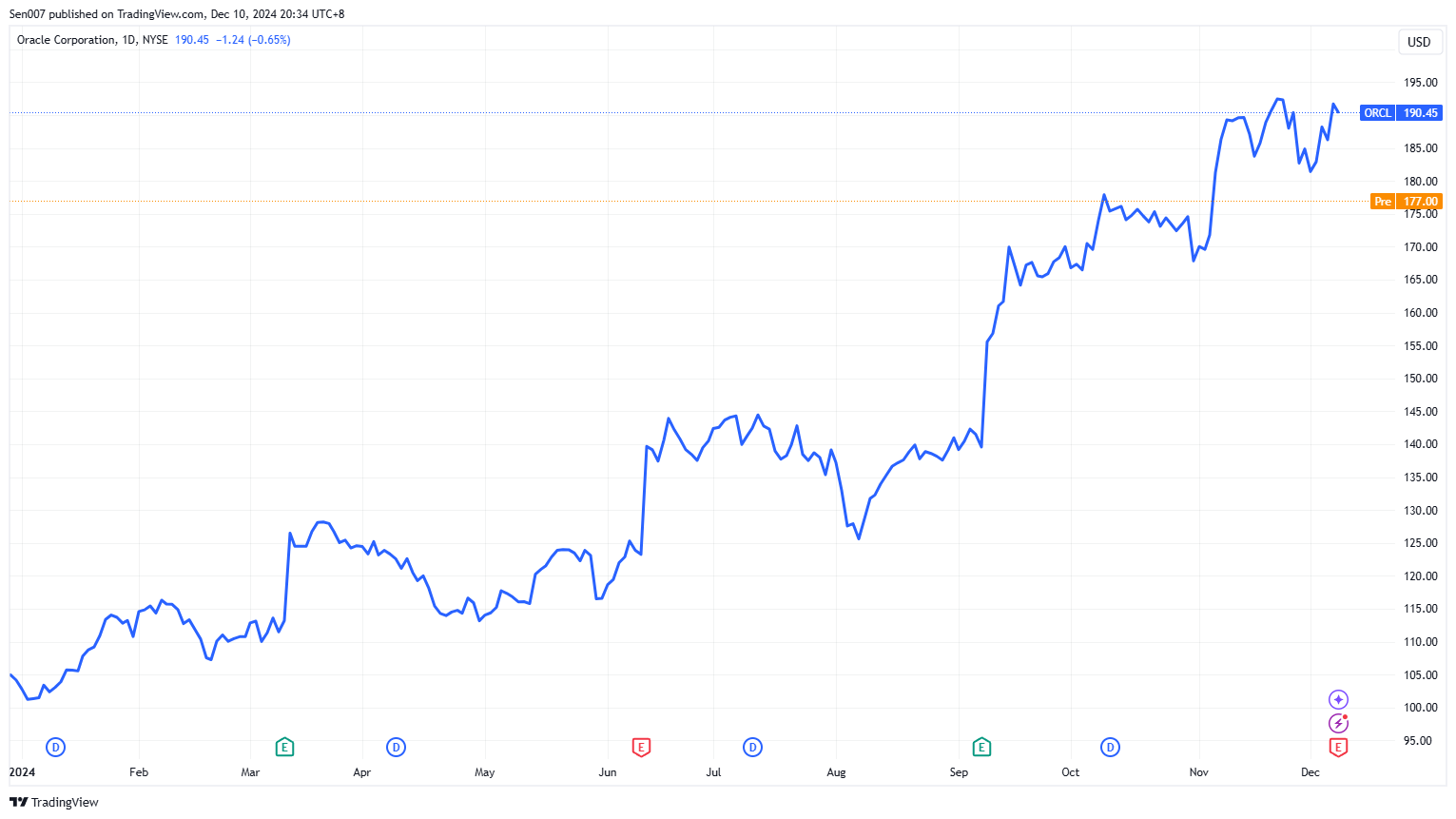
Task: Click the 195.00 price axis label
Action: click(x=1420, y=83)
